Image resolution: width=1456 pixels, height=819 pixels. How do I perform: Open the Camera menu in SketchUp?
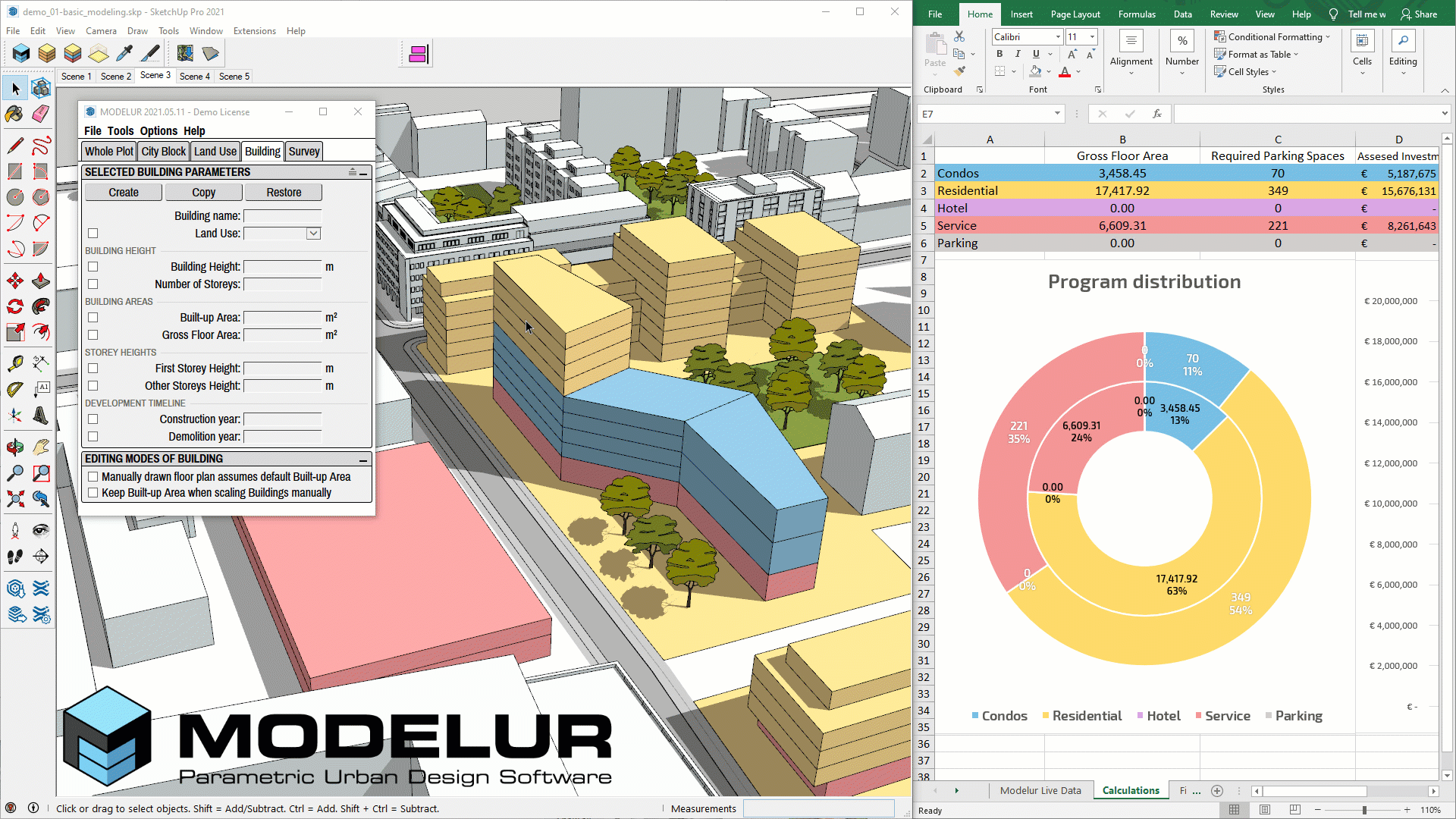pos(101,31)
